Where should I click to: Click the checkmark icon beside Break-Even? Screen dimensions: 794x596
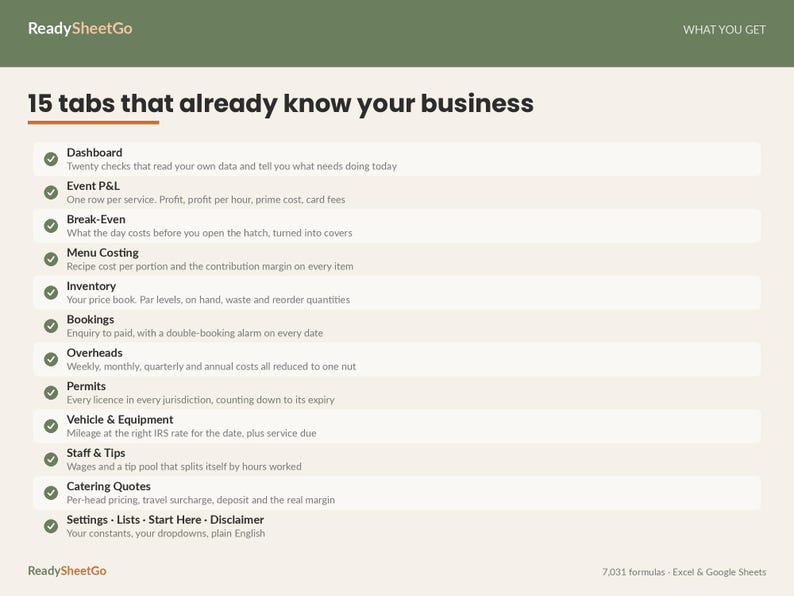coord(51,226)
